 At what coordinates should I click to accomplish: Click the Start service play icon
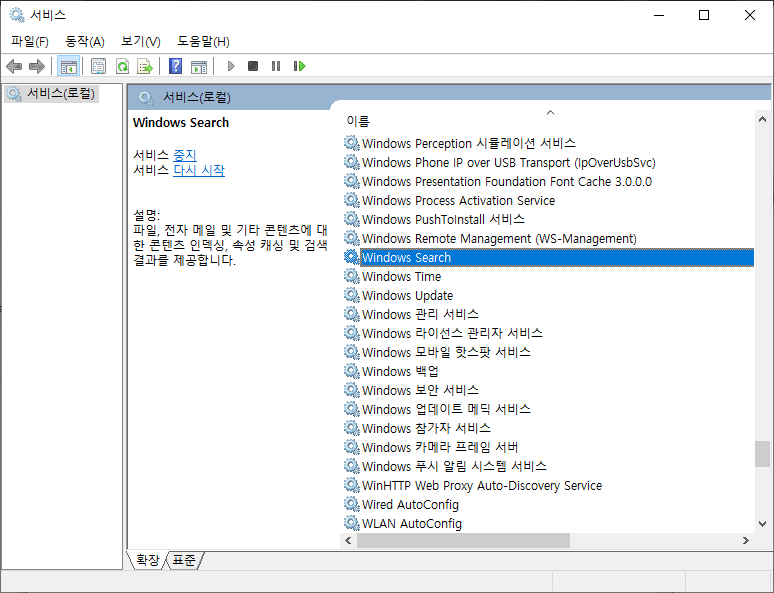(230, 66)
